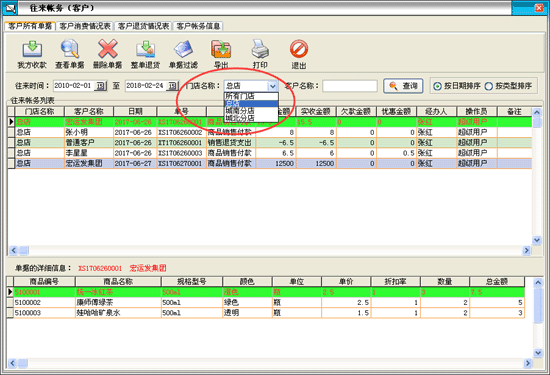Open the 单据过滤 filter icon

pos(183,49)
